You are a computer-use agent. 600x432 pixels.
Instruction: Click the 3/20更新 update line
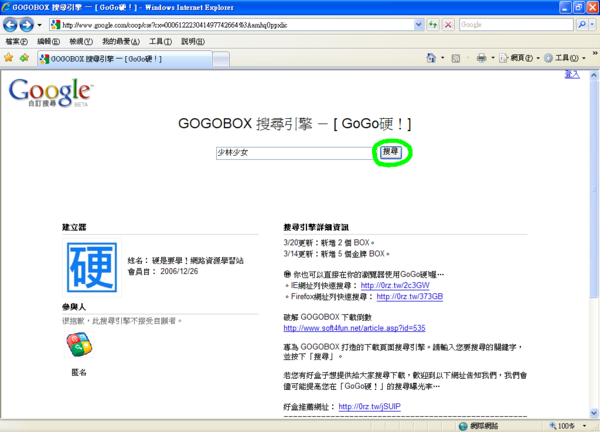pos(329,243)
